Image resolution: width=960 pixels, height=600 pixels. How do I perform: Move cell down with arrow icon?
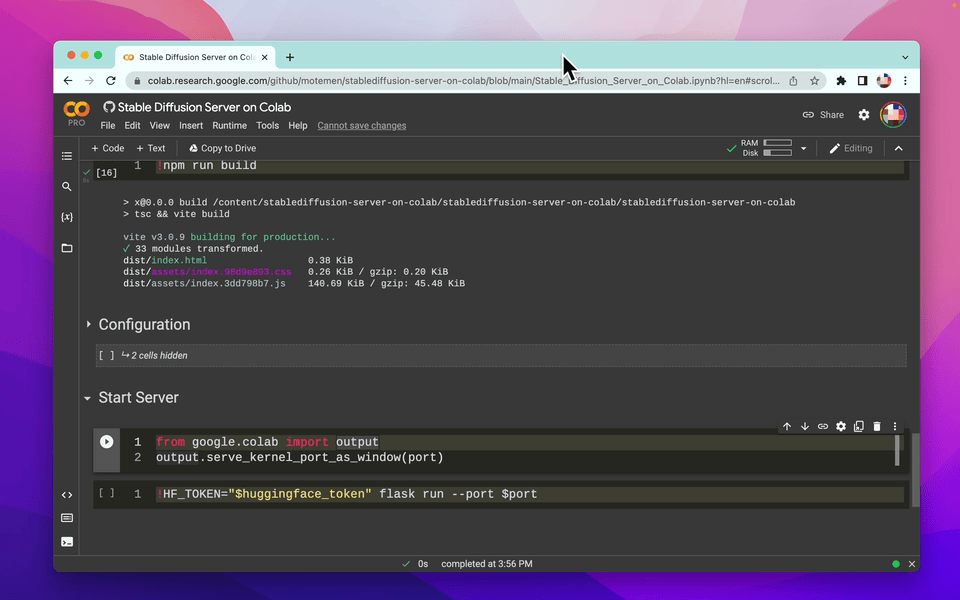click(x=804, y=426)
